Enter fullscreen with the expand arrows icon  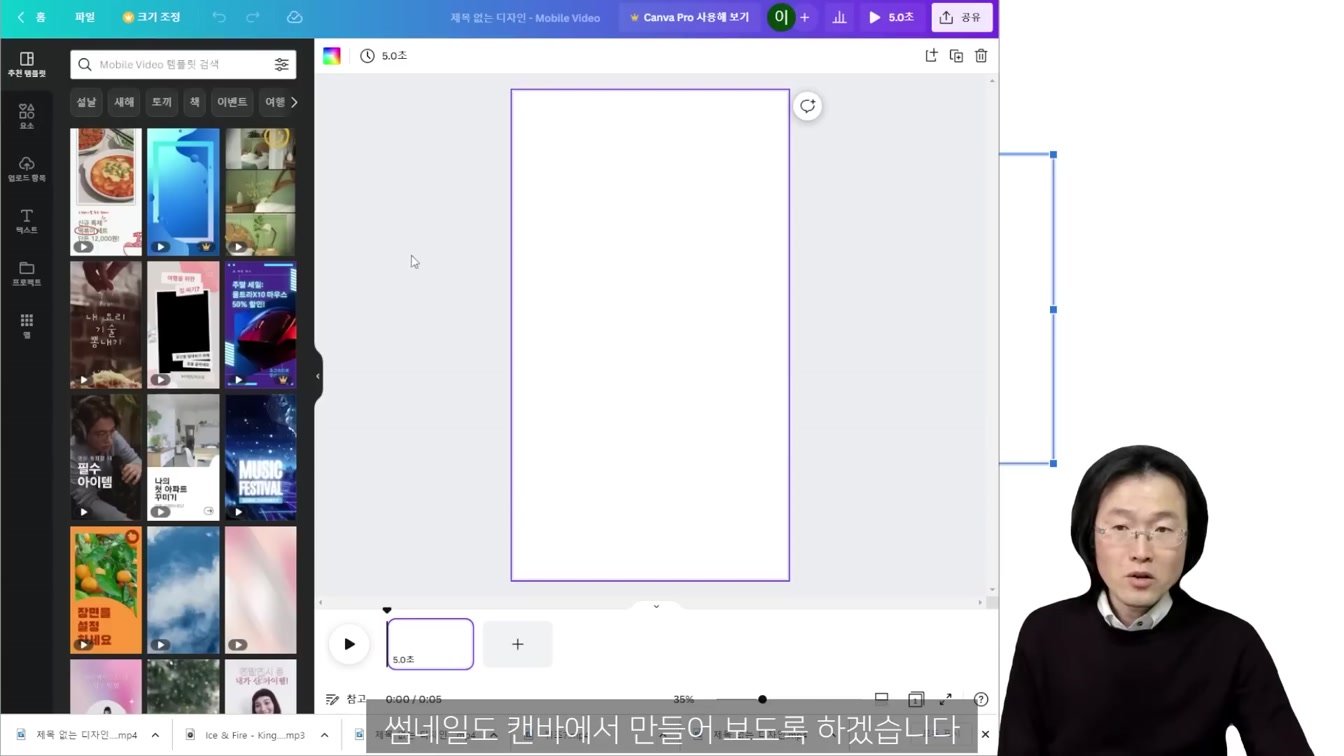coord(946,699)
